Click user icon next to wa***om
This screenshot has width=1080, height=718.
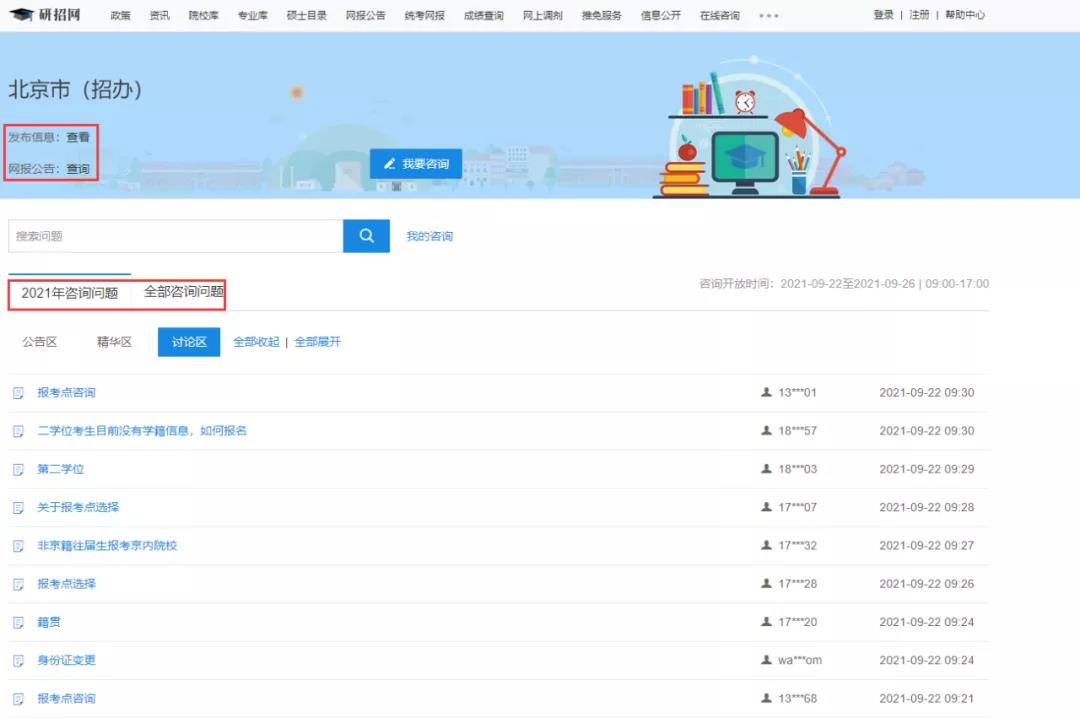766,660
